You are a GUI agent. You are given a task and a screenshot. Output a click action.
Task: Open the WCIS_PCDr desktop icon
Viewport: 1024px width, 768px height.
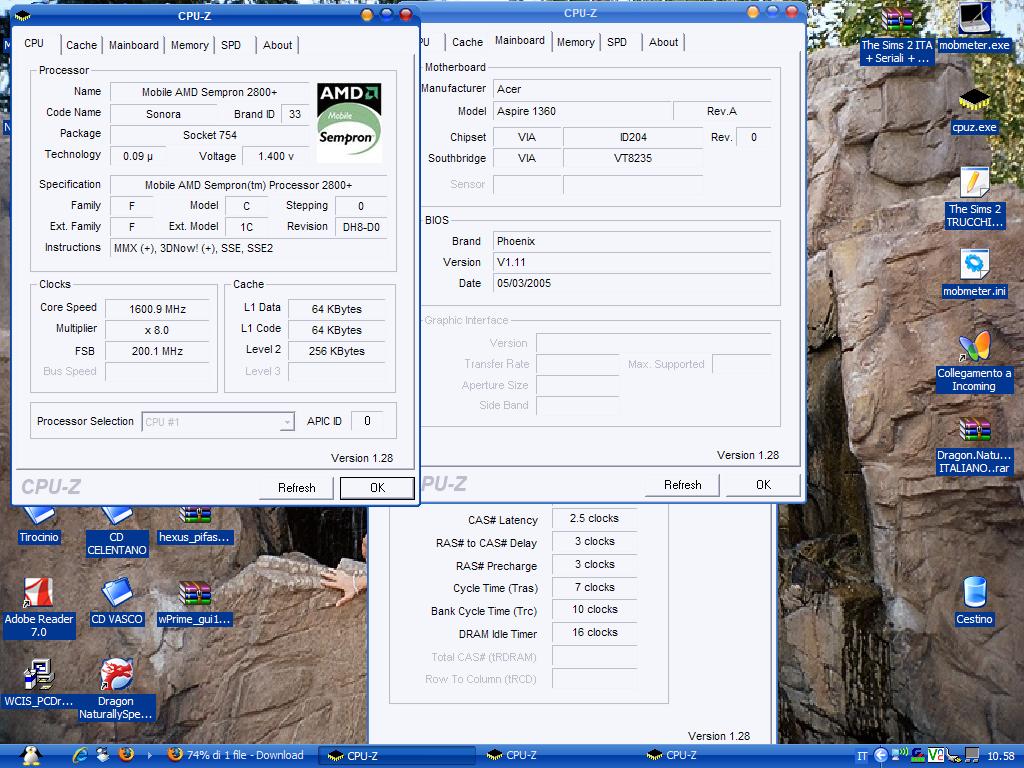coord(39,683)
